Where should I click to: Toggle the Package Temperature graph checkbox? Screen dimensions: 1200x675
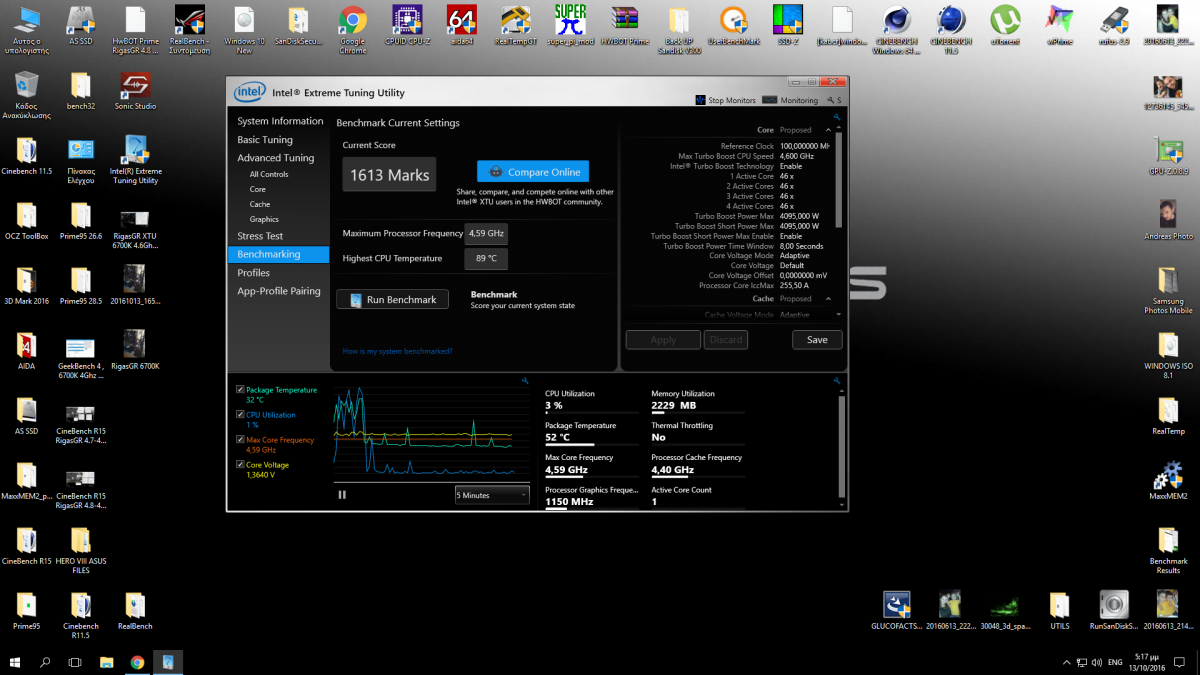pos(240,389)
